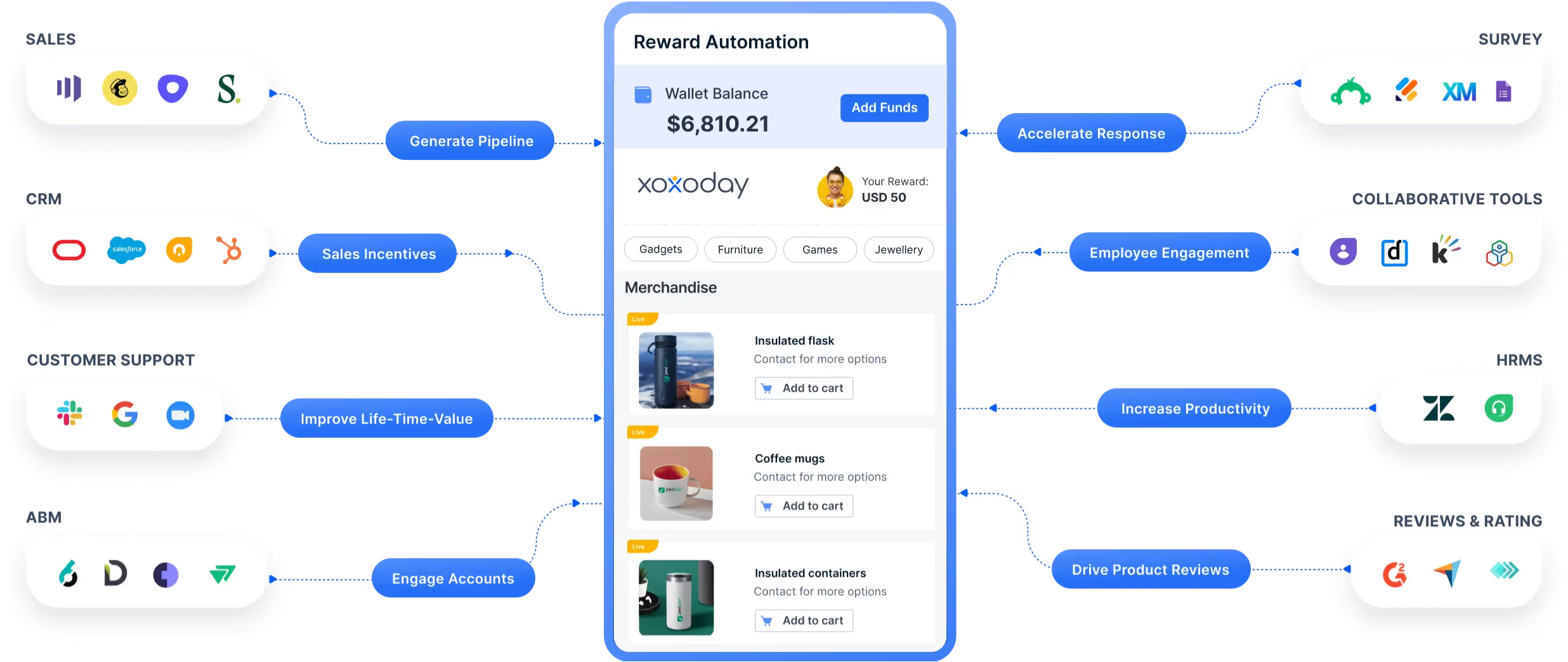Viewport: 1568px width, 662px height.
Task: Select the green headset icon in HRMS
Action: point(1499,408)
